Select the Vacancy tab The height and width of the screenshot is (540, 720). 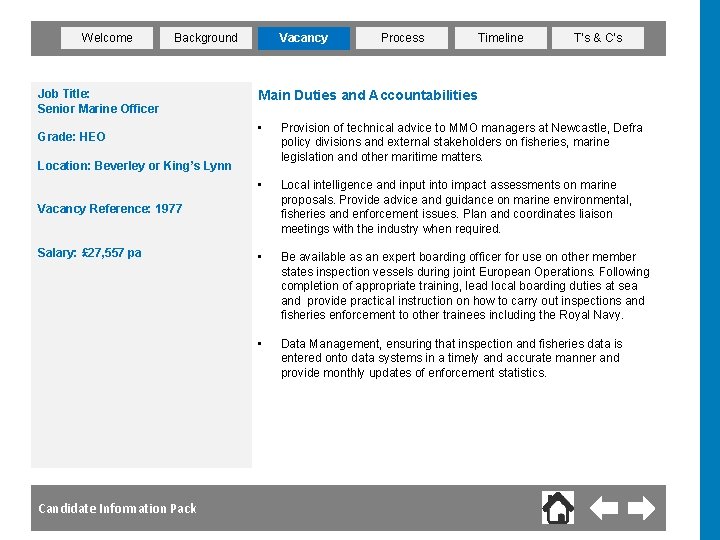click(x=304, y=38)
